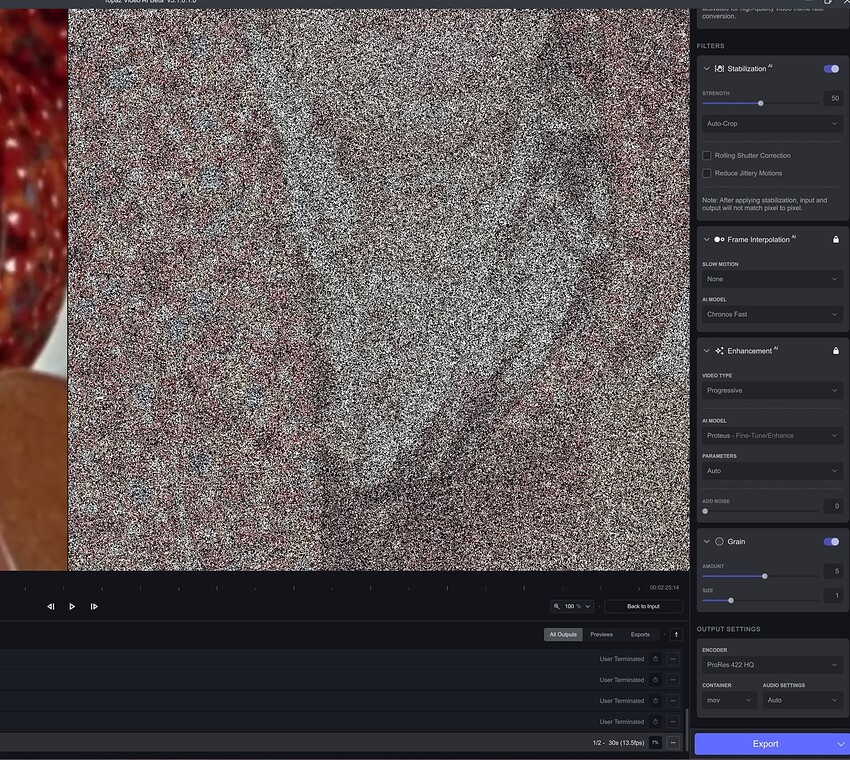Turn off the Grain filter toggle
Viewport: 850px width, 760px height.
[x=831, y=542]
